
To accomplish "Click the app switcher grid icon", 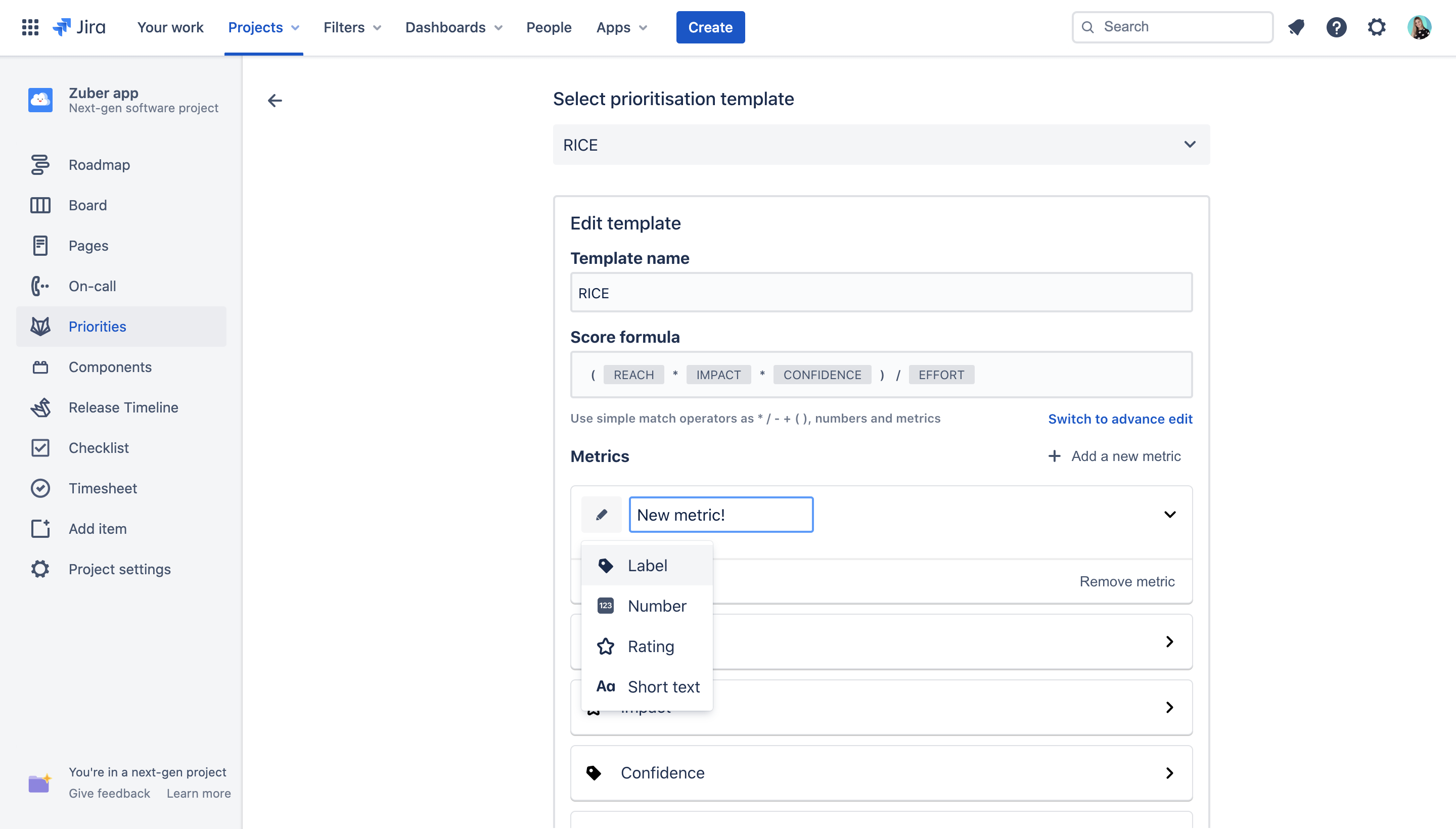I will coord(30,27).
